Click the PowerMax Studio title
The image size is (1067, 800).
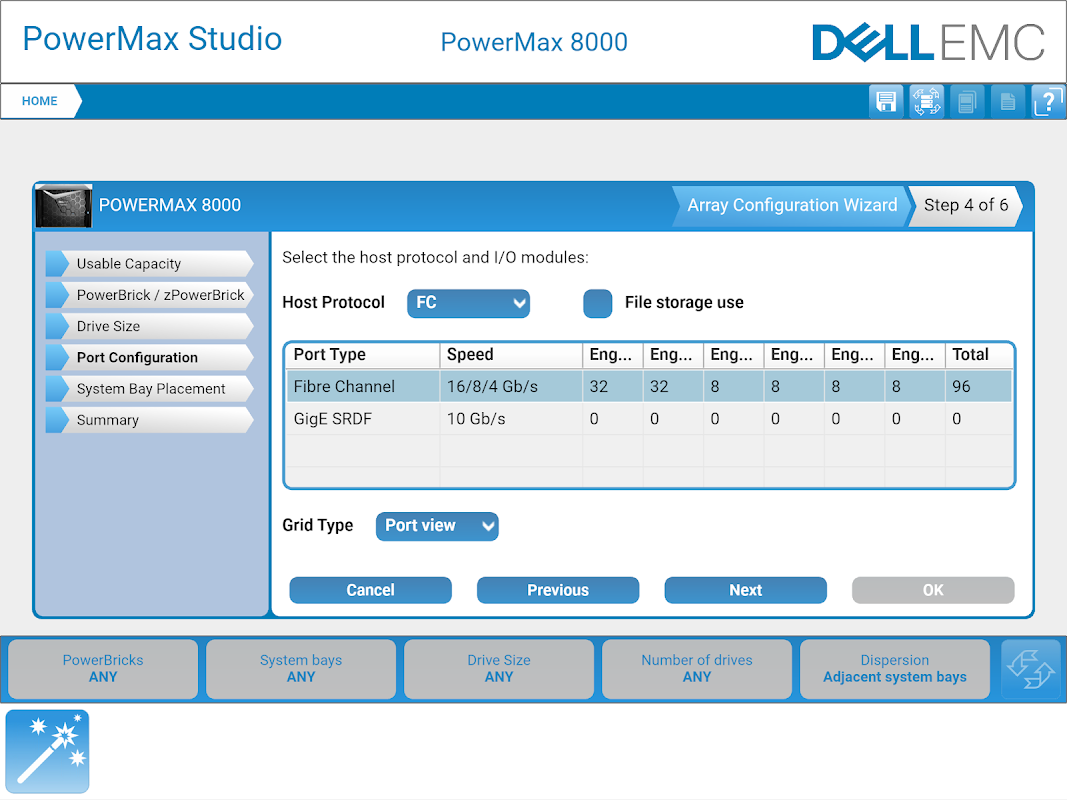(152, 39)
